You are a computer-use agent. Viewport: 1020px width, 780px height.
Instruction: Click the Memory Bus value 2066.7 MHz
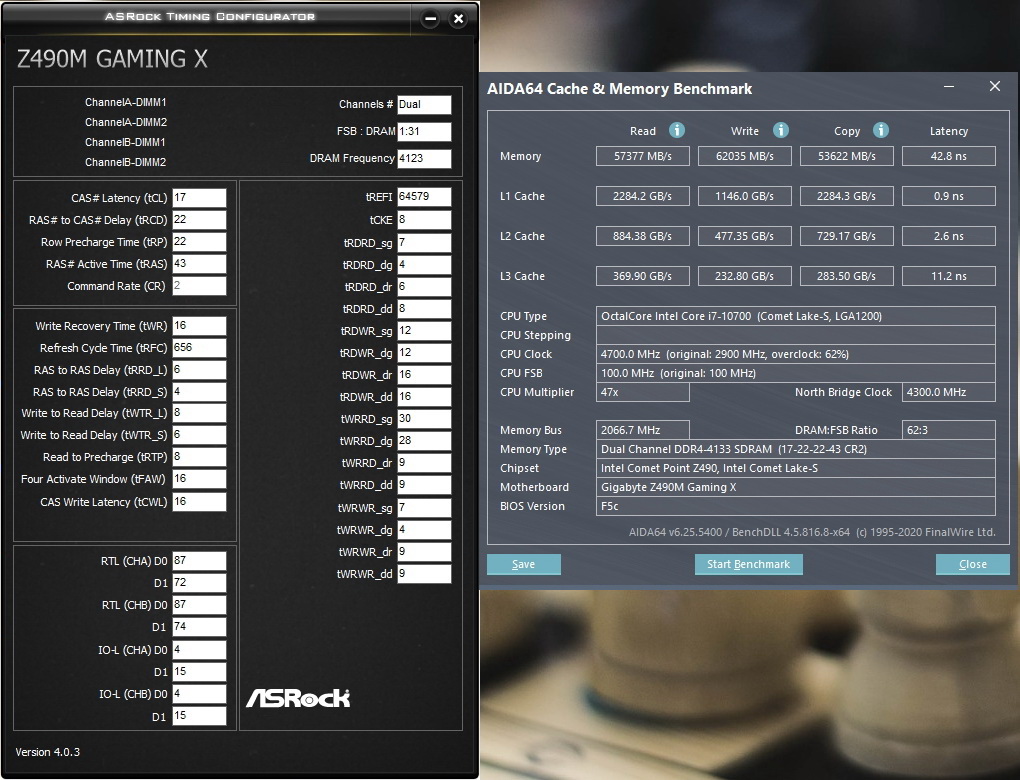[x=643, y=430]
